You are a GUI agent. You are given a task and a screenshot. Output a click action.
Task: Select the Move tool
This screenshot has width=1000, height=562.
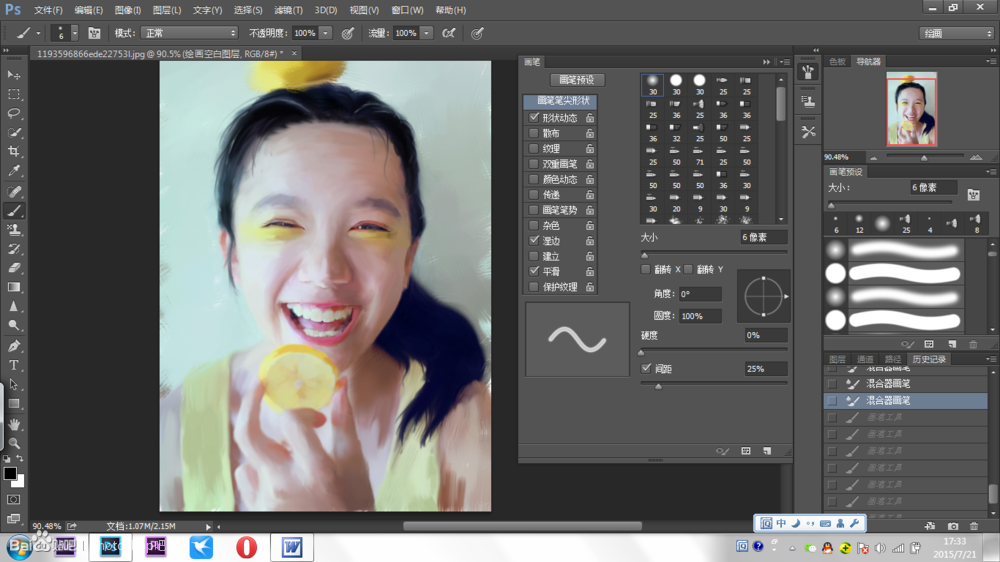pyautogui.click(x=14, y=75)
